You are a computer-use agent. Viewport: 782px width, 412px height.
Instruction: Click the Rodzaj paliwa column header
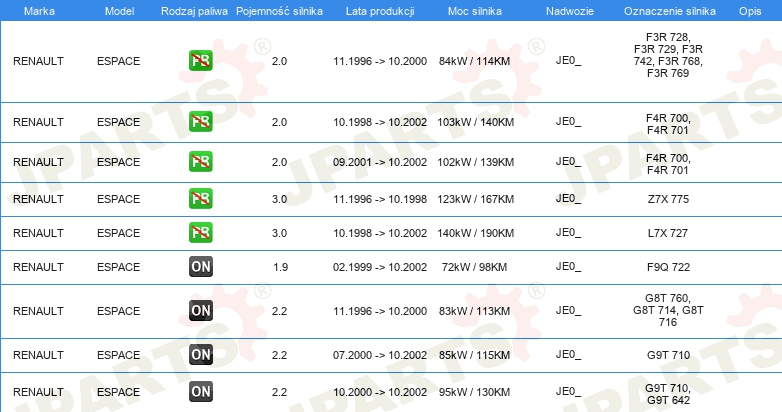(x=194, y=11)
